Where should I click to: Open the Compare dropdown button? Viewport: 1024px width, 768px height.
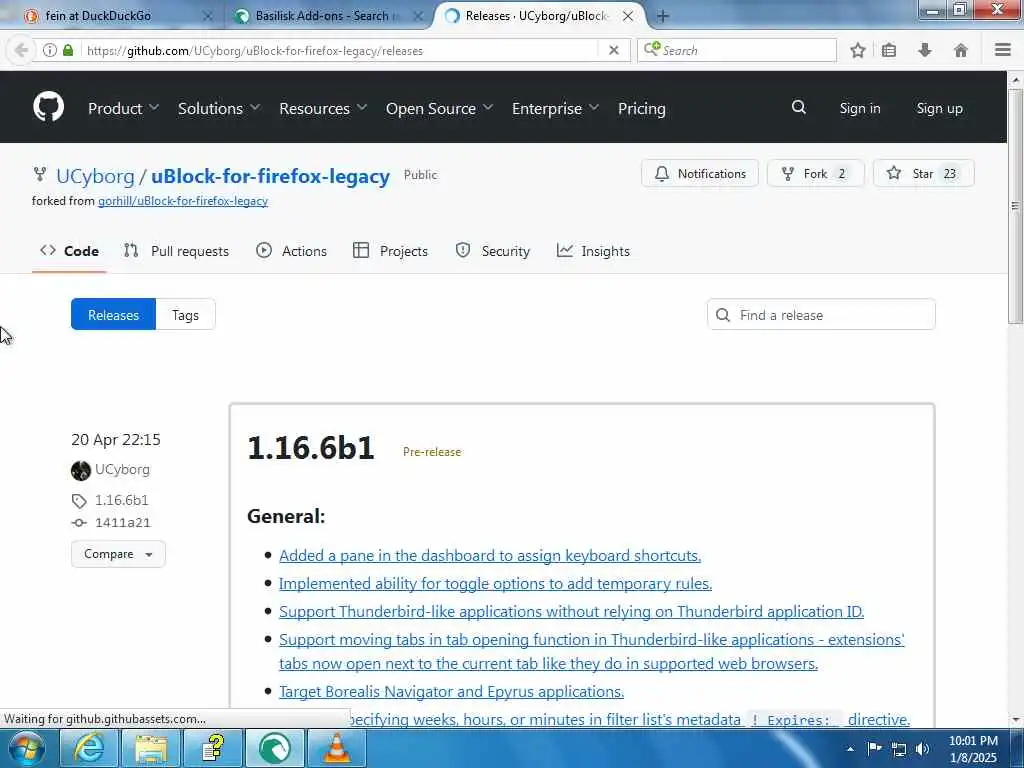pos(118,554)
